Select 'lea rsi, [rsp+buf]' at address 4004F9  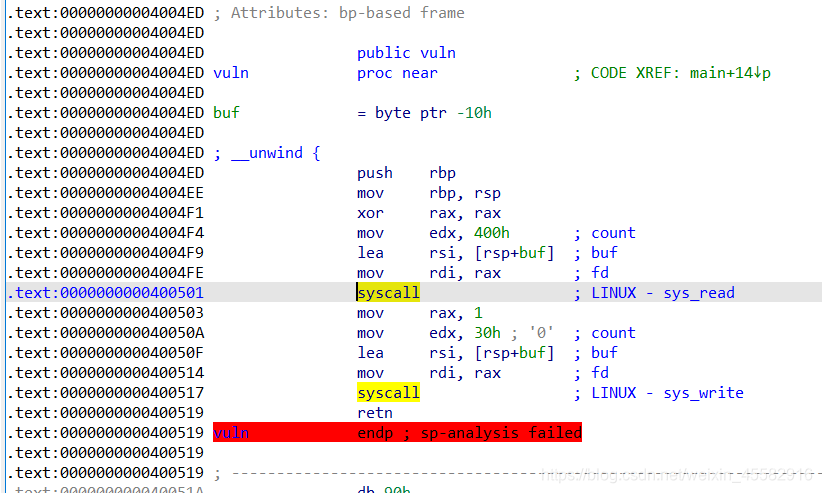click(456, 253)
